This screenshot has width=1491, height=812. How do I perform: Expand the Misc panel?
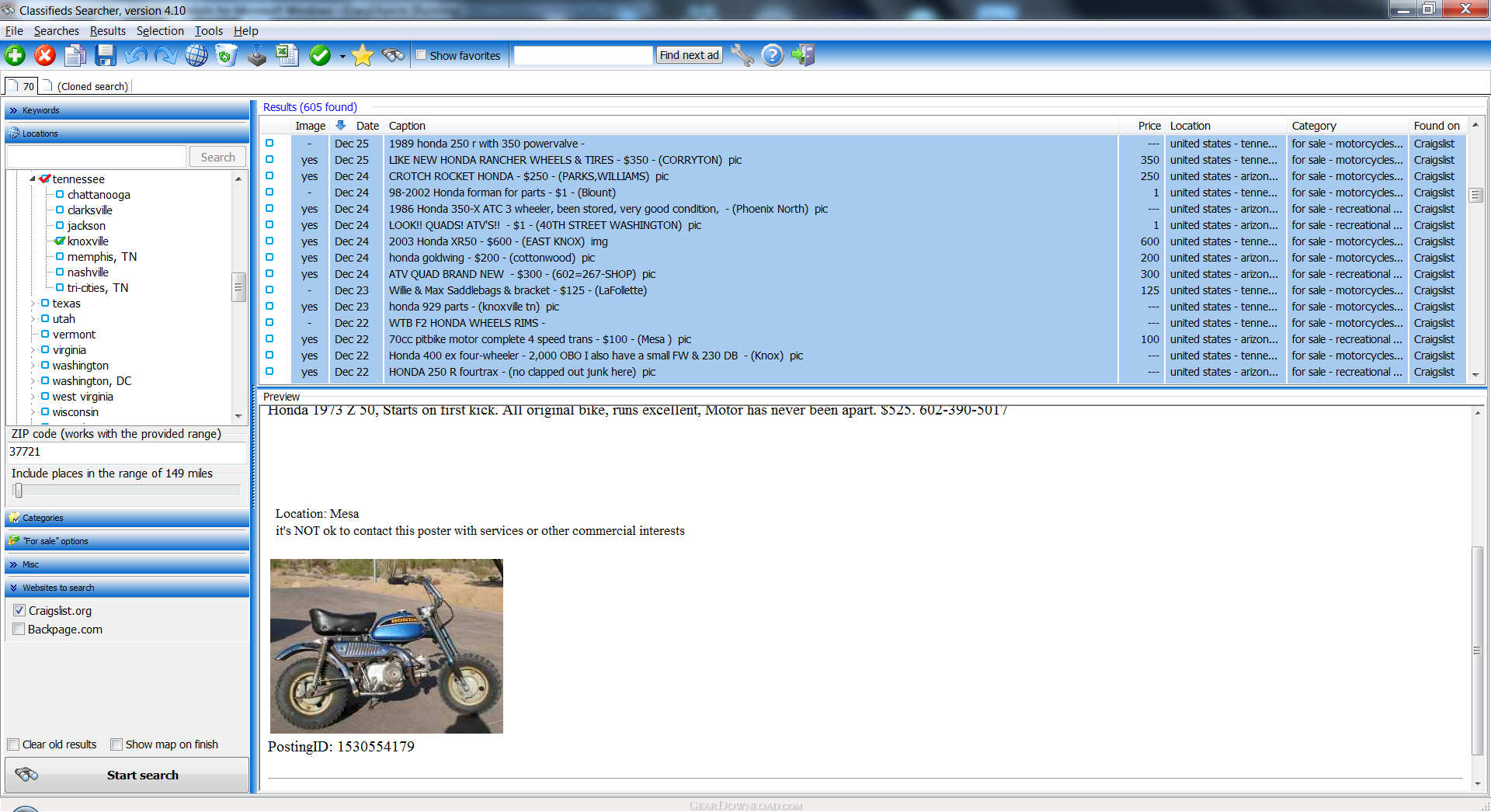pos(127,564)
